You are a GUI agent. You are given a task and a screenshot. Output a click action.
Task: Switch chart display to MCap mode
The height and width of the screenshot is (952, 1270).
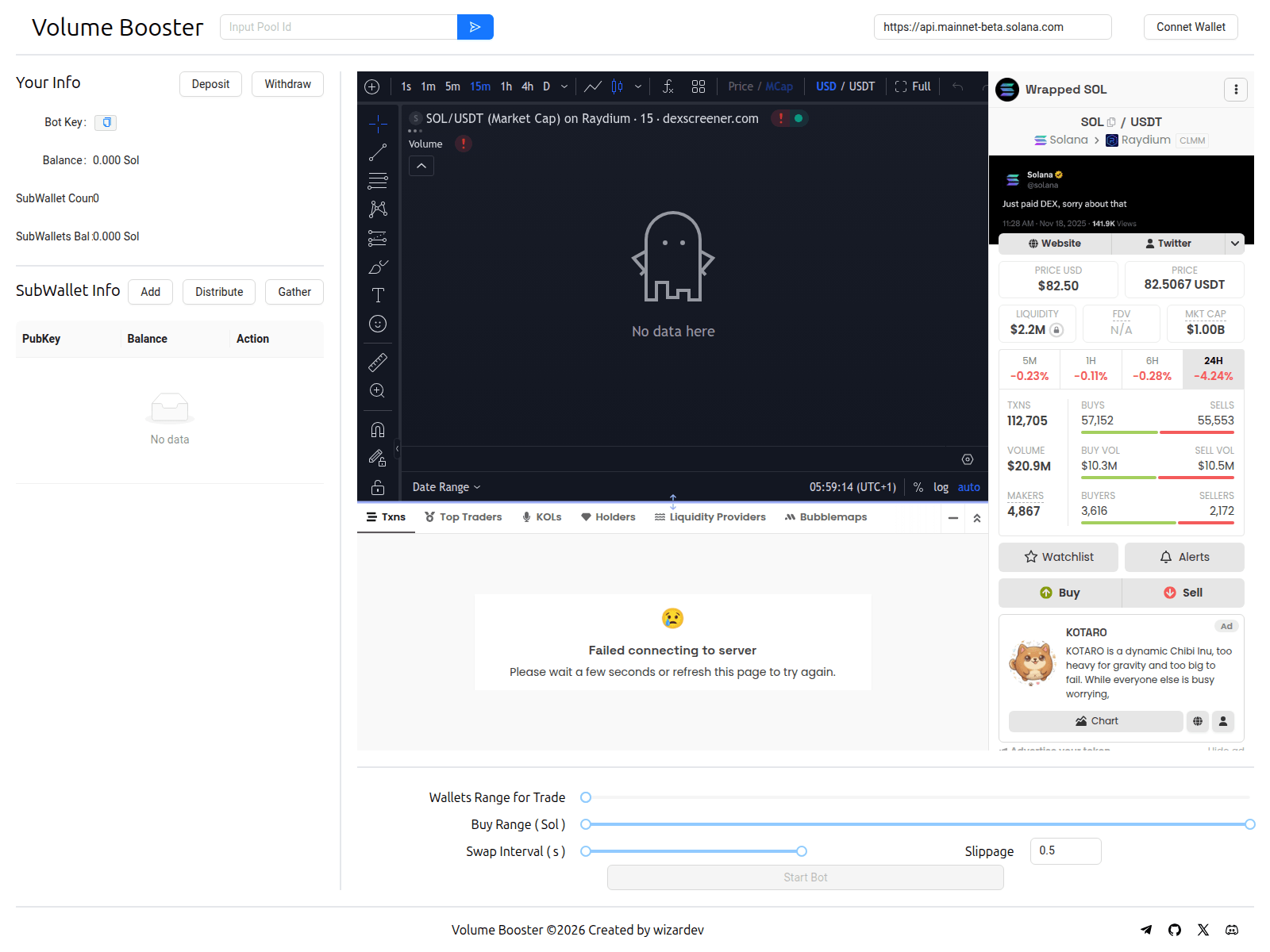tap(779, 86)
